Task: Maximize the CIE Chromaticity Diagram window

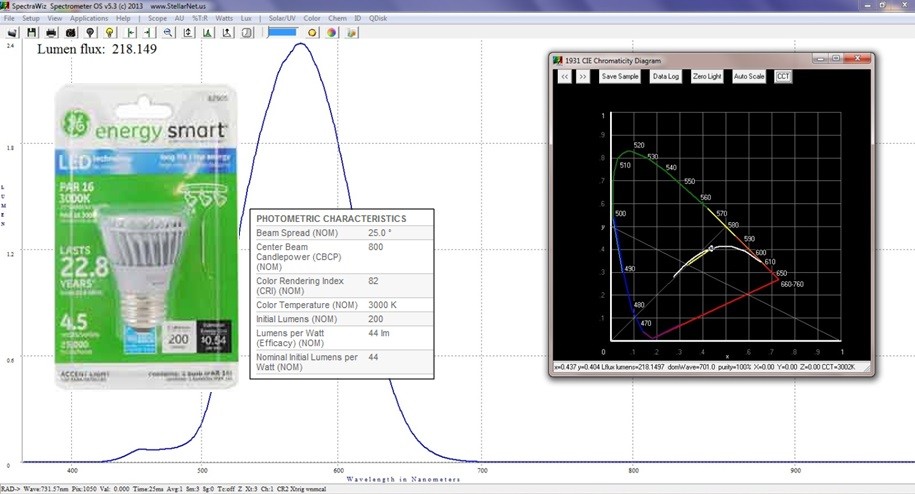Action: [x=836, y=58]
